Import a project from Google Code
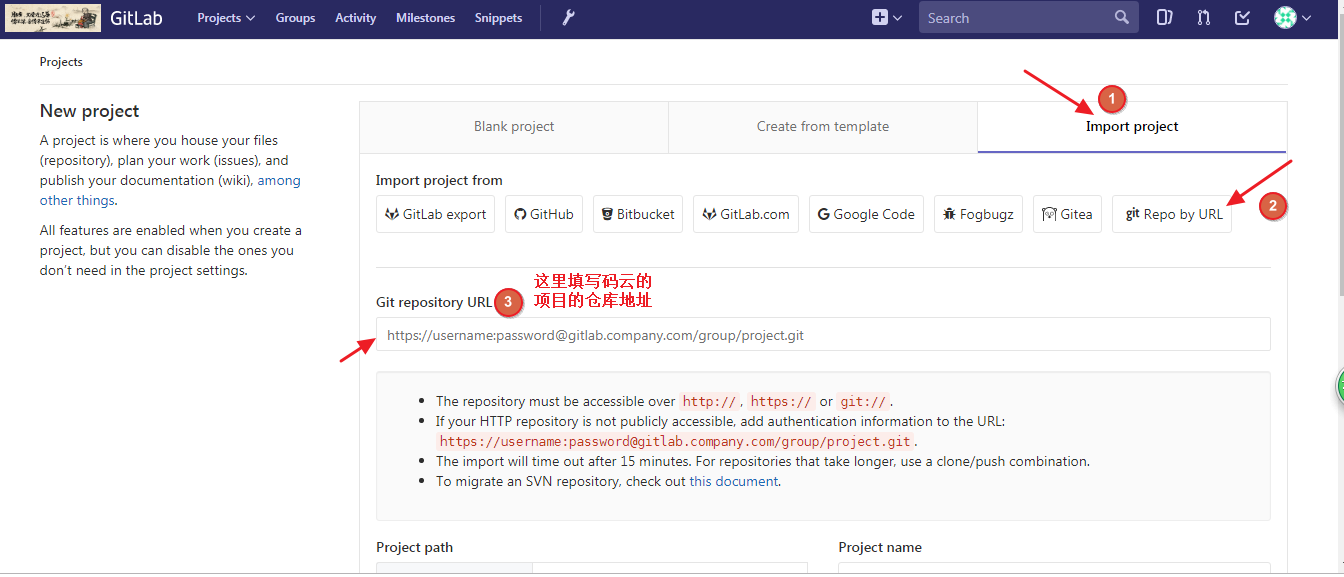The width and height of the screenshot is (1344, 577). coord(866,214)
